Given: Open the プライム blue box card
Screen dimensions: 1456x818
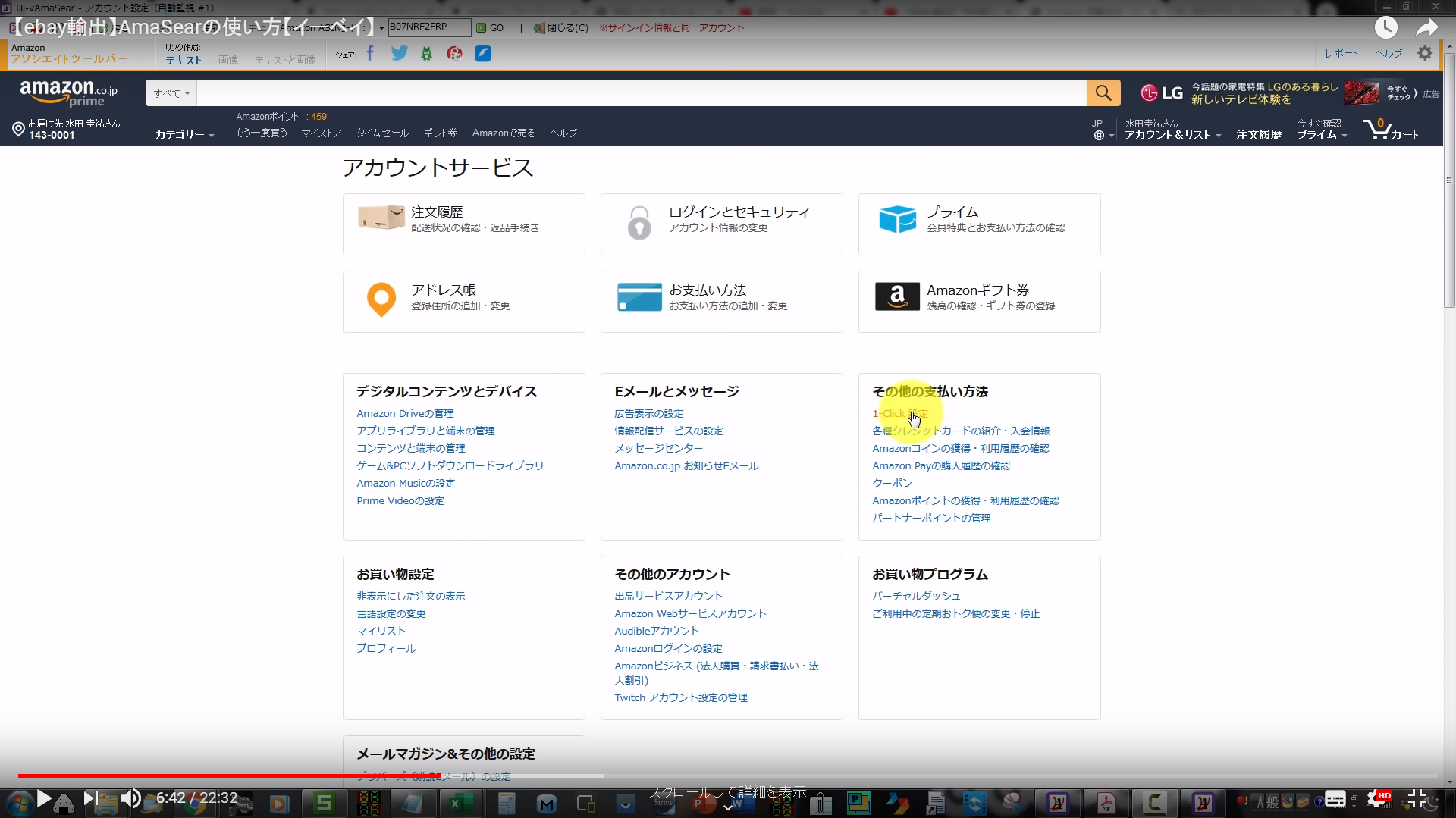Looking at the screenshot, I should [980, 224].
